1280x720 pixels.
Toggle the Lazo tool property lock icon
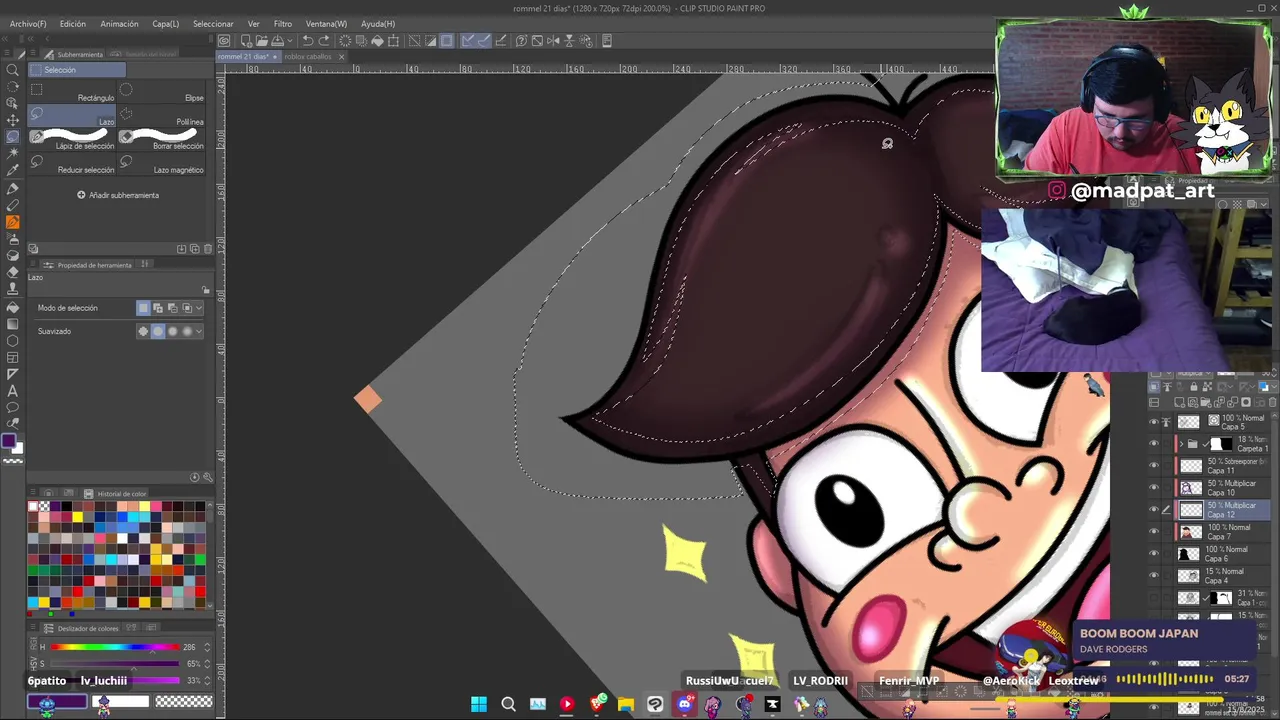pyautogui.click(x=206, y=291)
